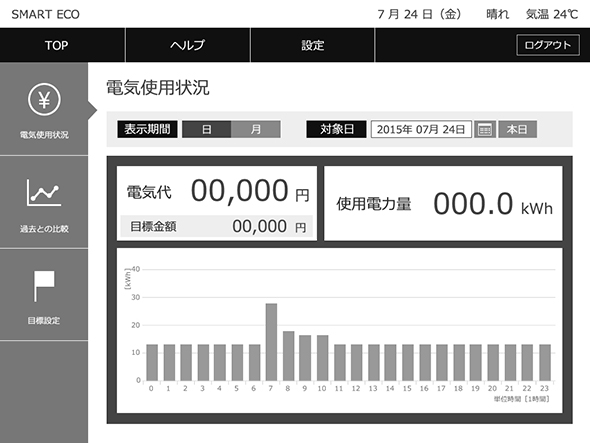
Task: Click the 電気代 amount 00,000 円
Action: (x=250, y=191)
